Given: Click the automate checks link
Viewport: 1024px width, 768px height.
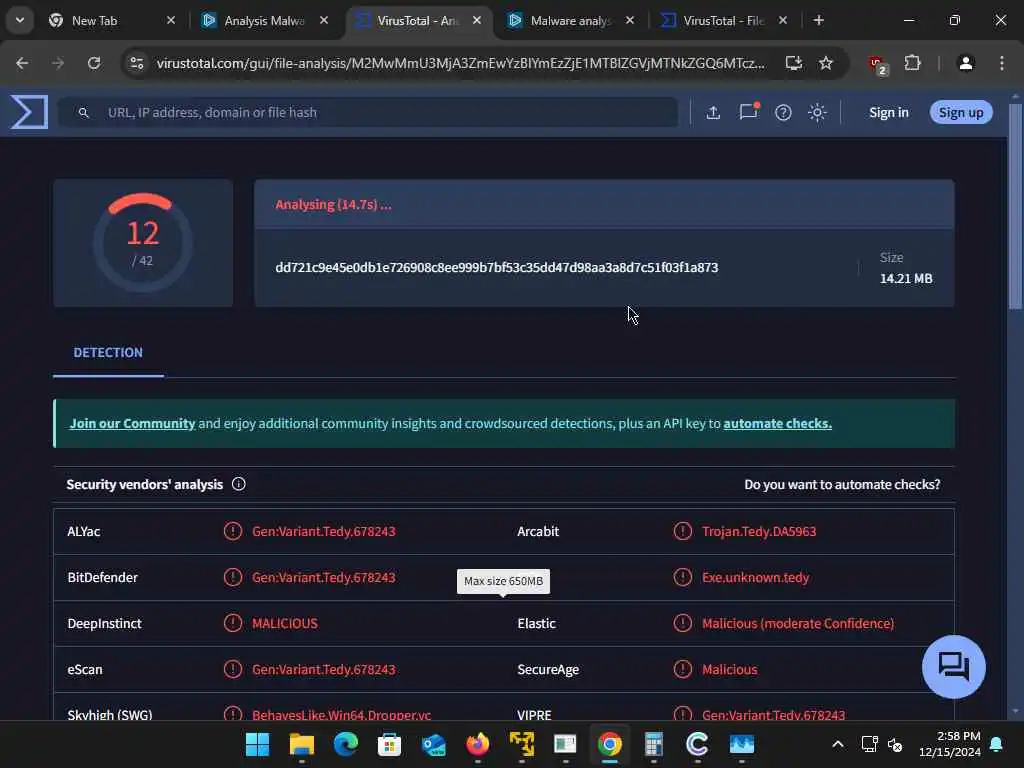Looking at the screenshot, I should (x=777, y=423).
